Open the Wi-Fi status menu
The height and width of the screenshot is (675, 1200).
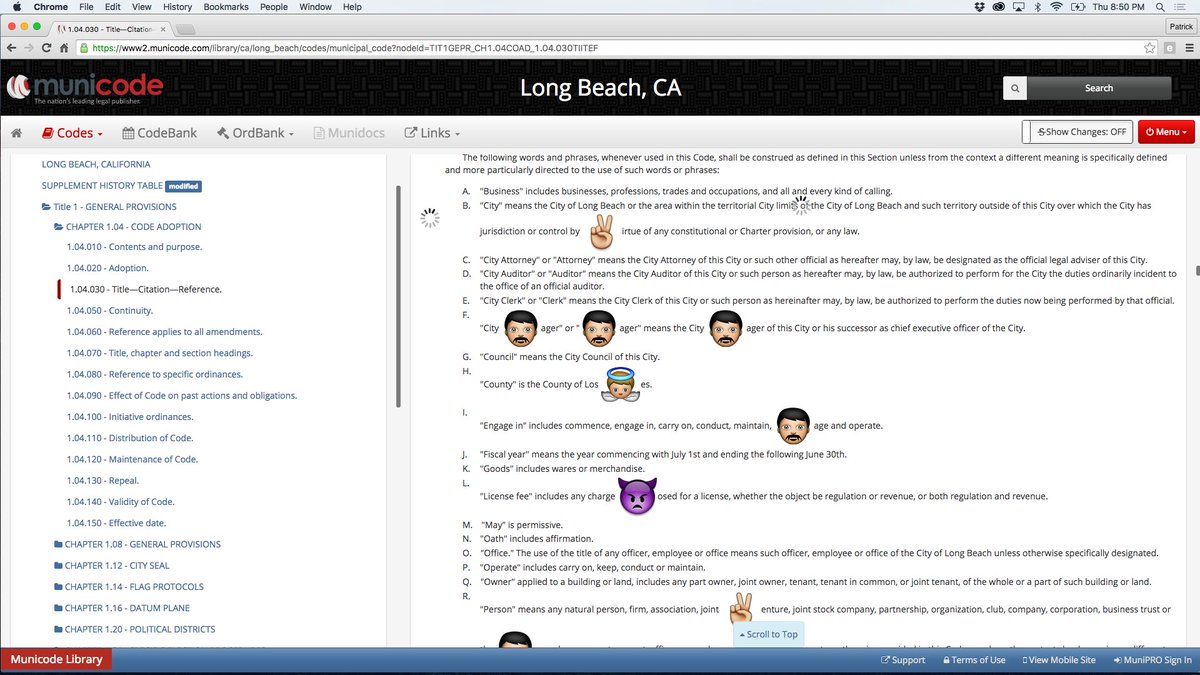point(1058,7)
